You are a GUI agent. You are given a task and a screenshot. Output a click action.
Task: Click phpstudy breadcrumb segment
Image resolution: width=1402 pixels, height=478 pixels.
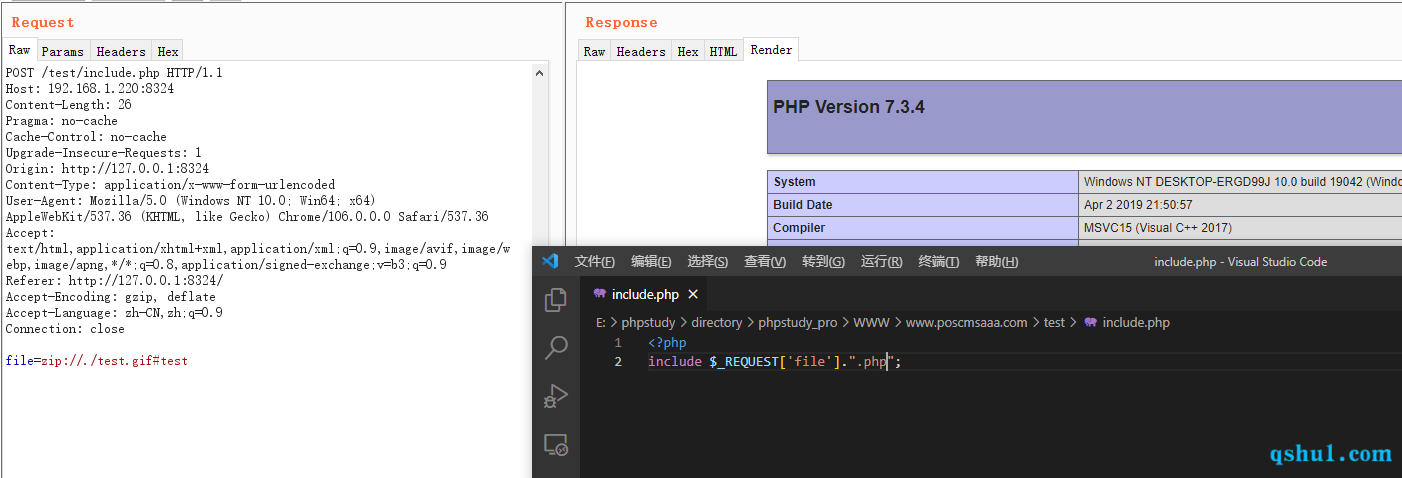pos(649,322)
